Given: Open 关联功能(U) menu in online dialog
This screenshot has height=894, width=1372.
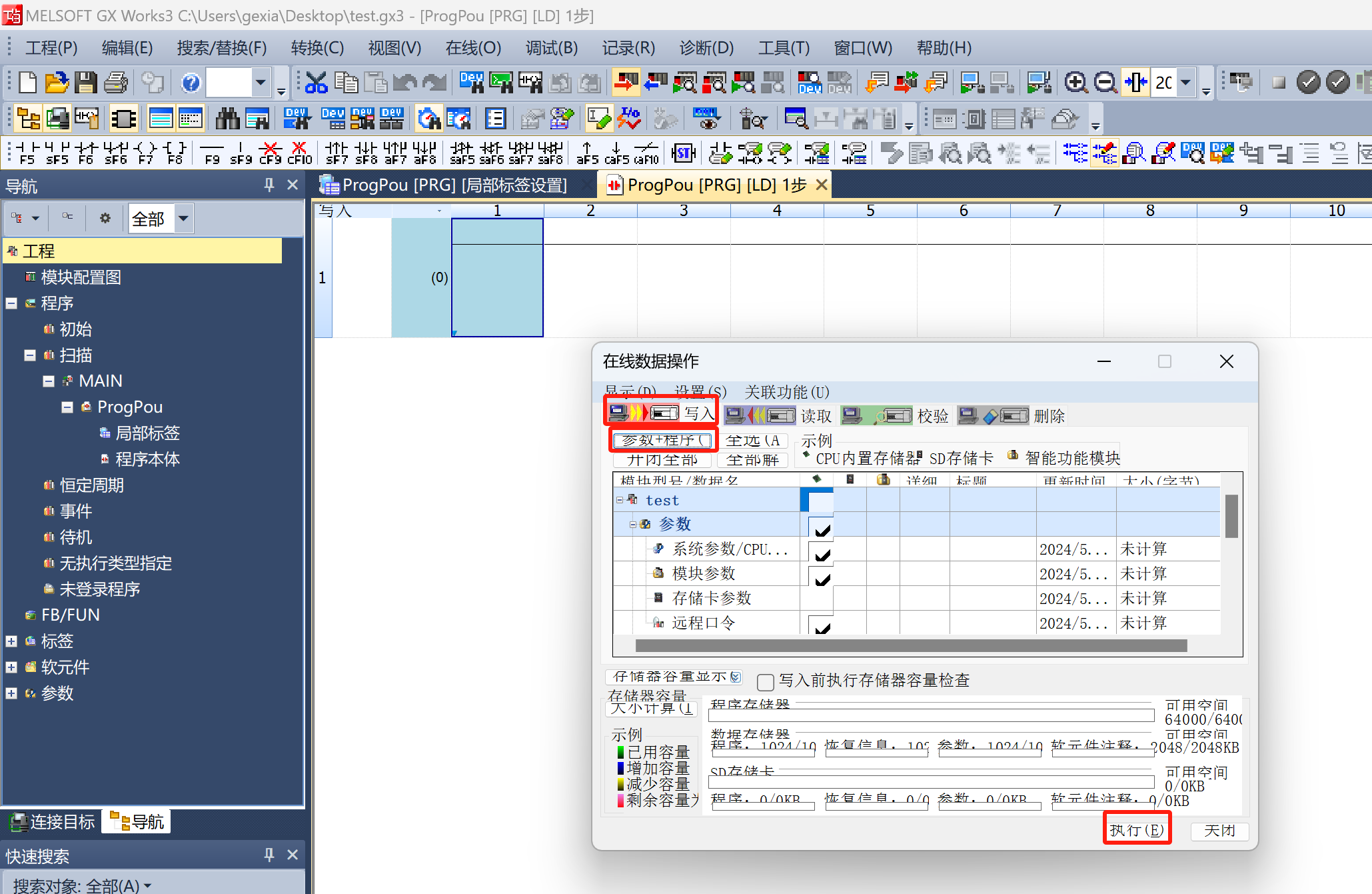Looking at the screenshot, I should tap(787, 392).
